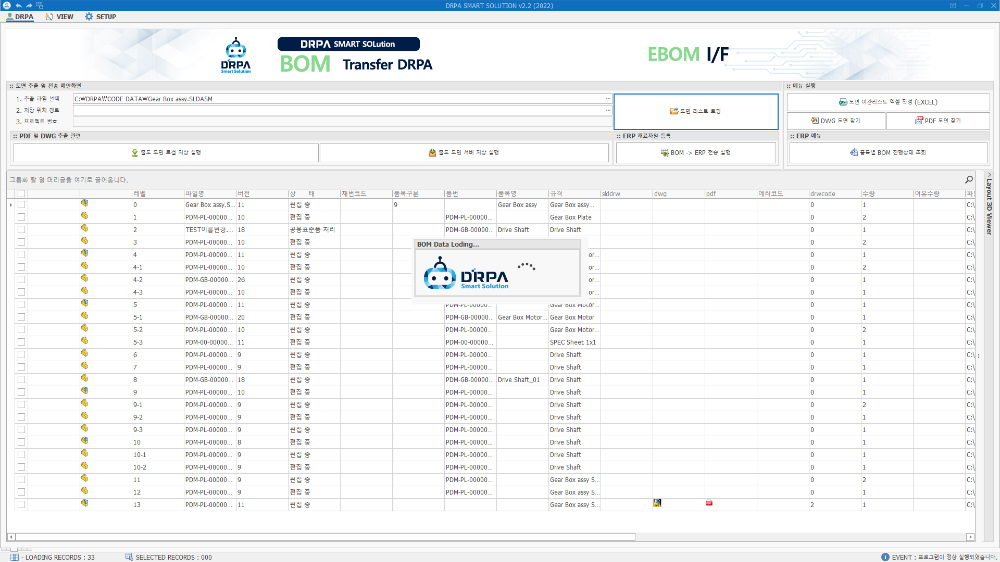Click the BOM status lookup button under ERP

888,153
